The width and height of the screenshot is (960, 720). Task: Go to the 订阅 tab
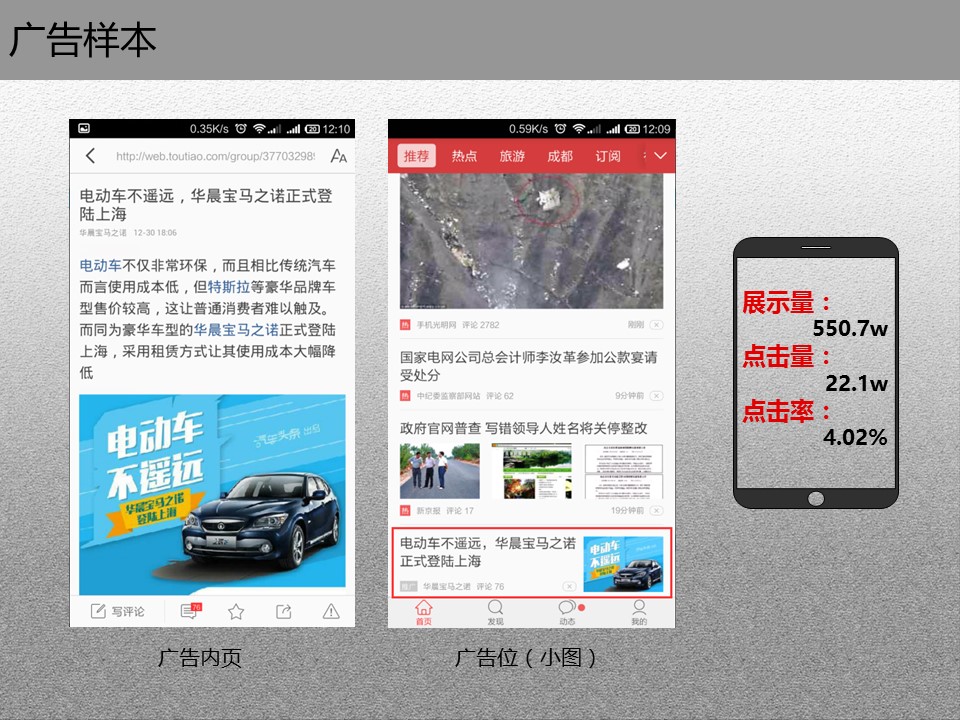pos(608,156)
